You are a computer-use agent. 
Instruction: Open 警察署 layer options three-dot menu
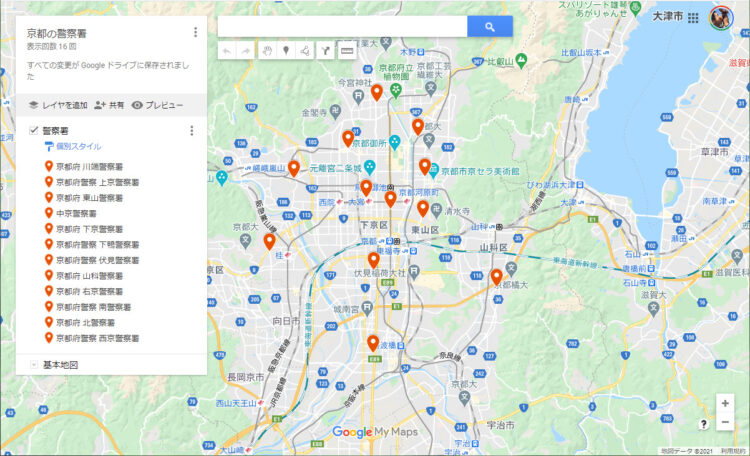point(192,131)
